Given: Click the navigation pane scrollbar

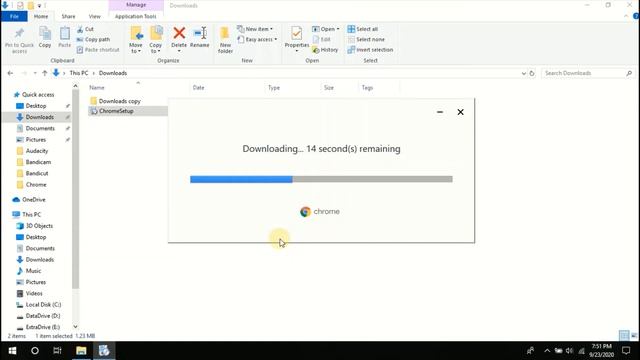Looking at the screenshot, I should 76,188.
